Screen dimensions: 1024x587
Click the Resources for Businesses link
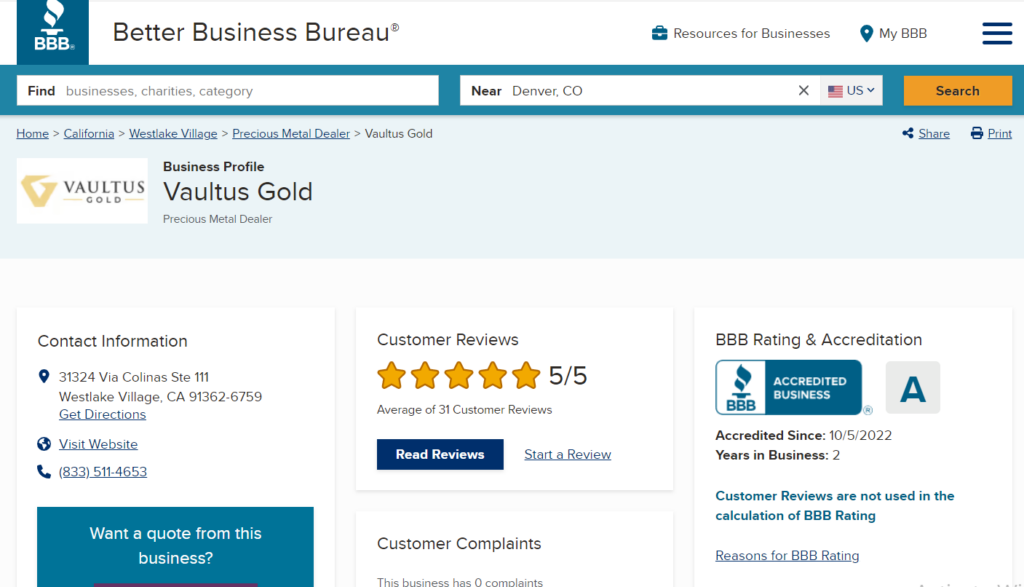tap(751, 33)
